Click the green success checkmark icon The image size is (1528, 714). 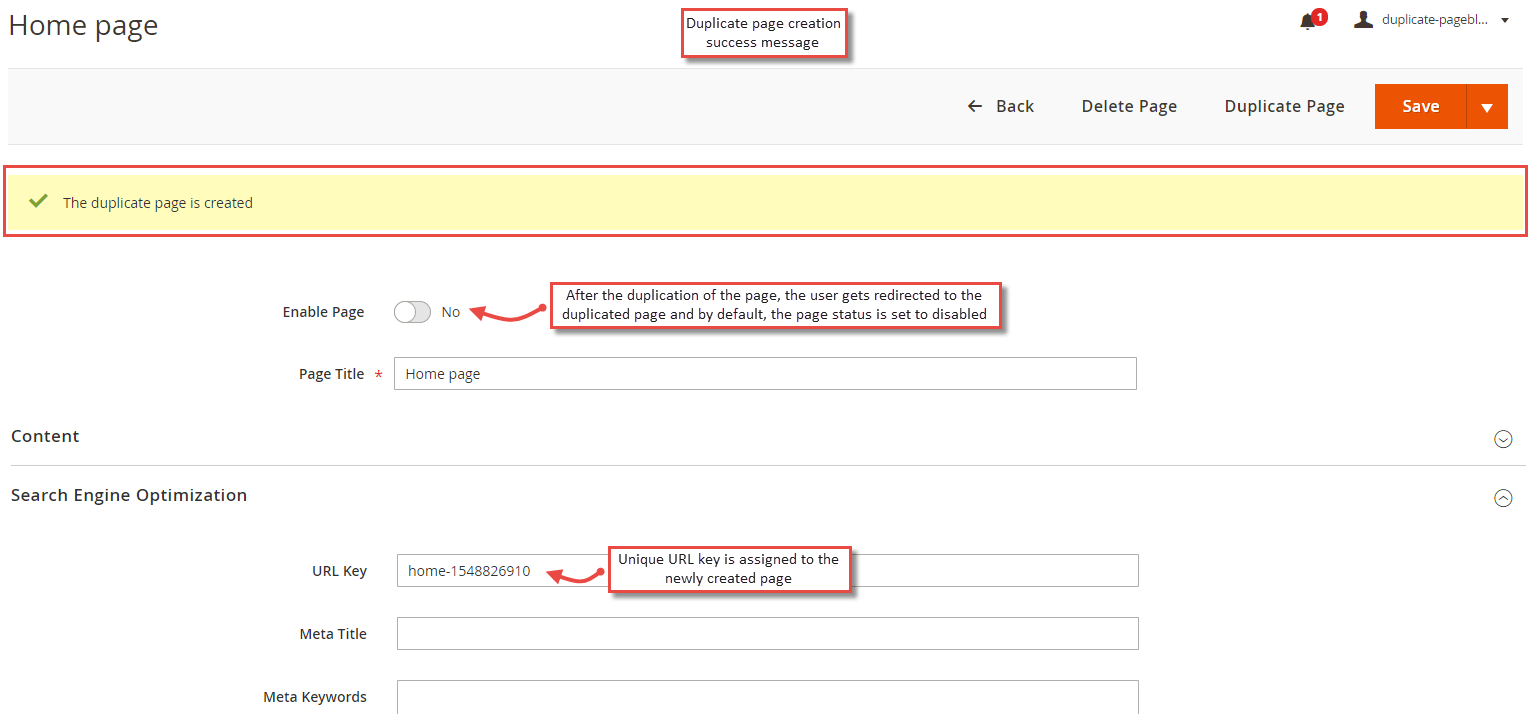pyautogui.click(x=38, y=200)
